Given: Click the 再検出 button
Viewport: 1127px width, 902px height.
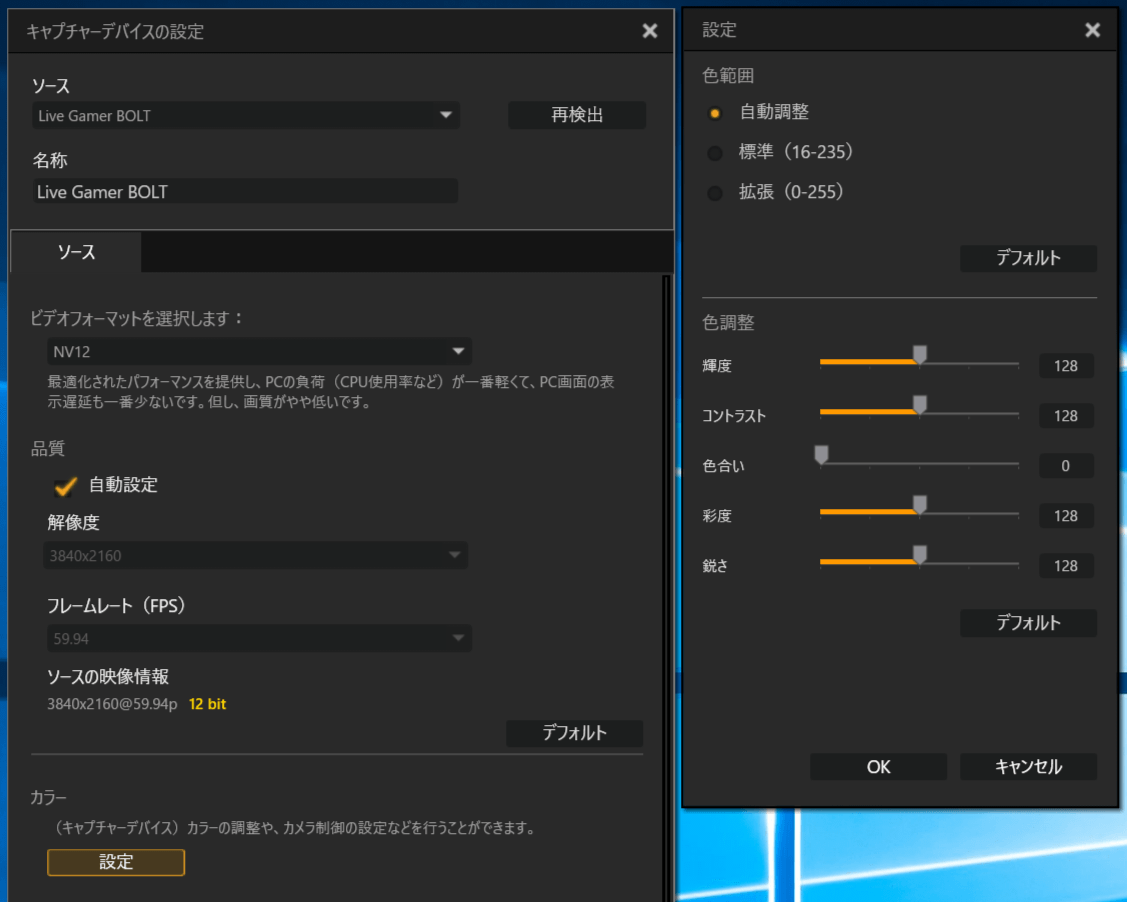Looking at the screenshot, I should pyautogui.click(x=576, y=115).
